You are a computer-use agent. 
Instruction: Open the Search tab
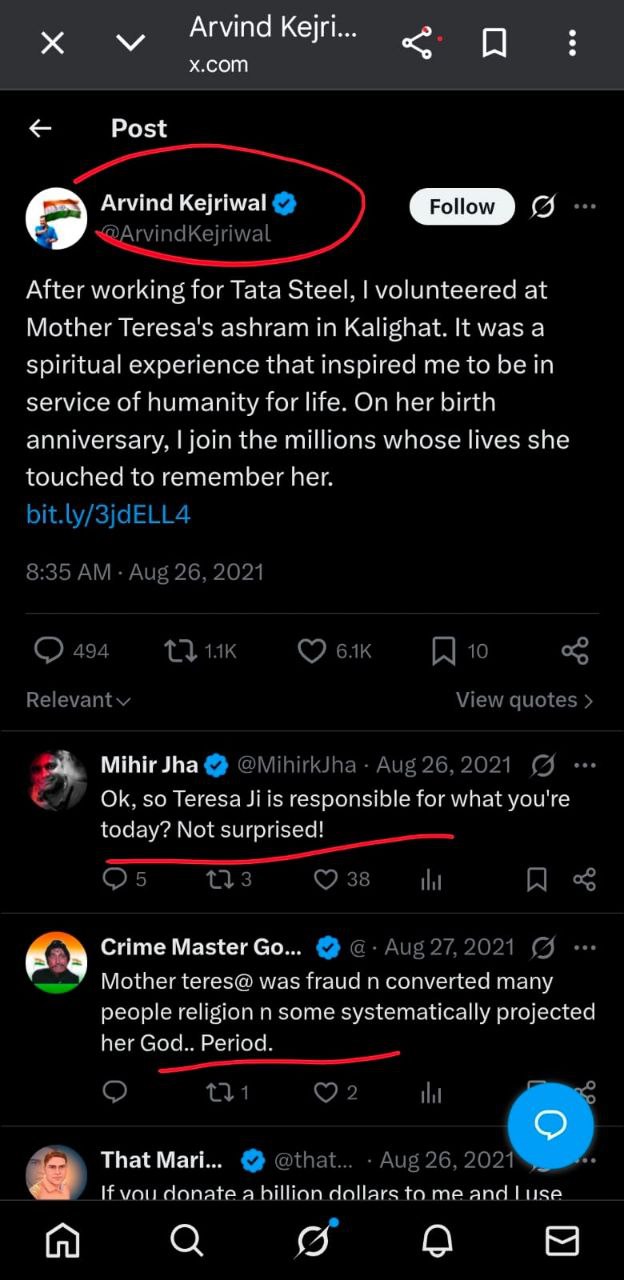point(187,1241)
